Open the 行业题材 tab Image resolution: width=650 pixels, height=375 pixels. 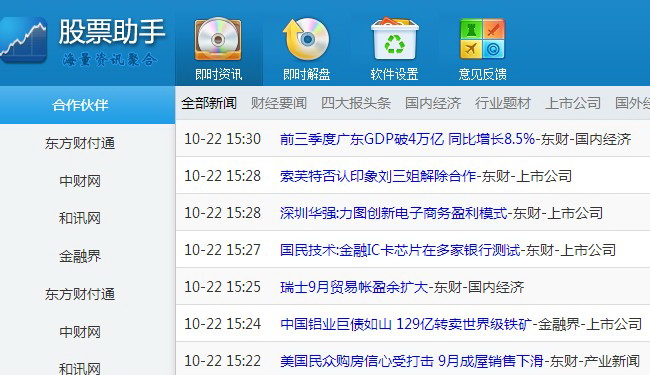point(503,103)
